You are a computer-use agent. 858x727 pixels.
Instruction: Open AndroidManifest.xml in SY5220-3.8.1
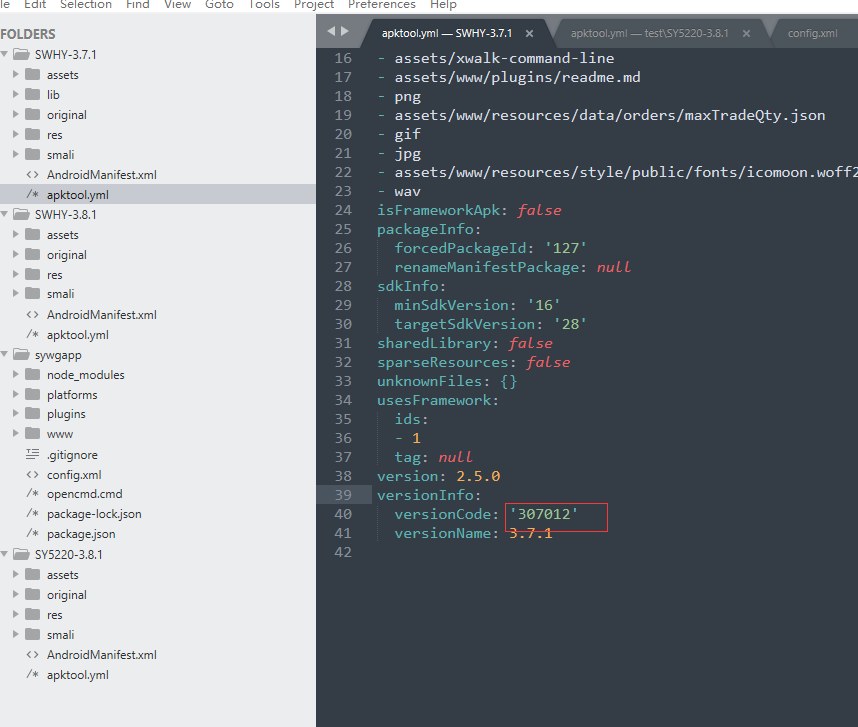point(102,655)
